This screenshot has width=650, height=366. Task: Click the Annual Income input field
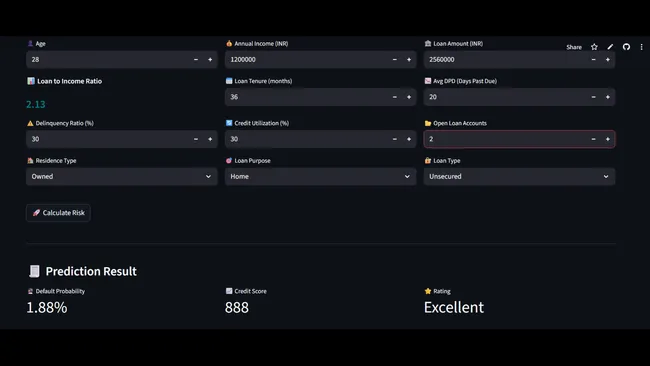(307, 60)
